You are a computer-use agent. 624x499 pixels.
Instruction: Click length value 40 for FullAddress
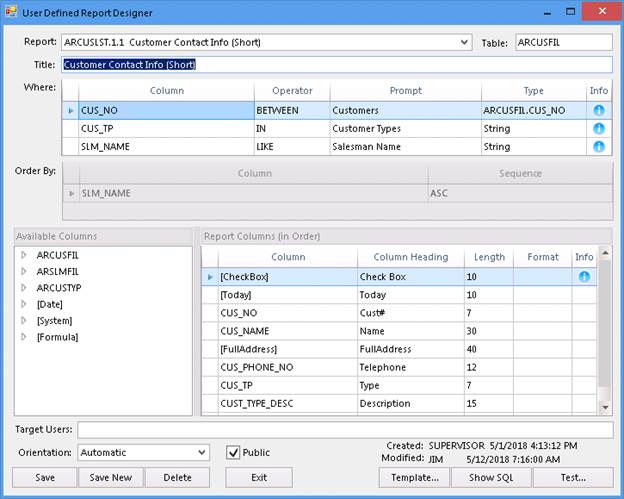click(489, 349)
